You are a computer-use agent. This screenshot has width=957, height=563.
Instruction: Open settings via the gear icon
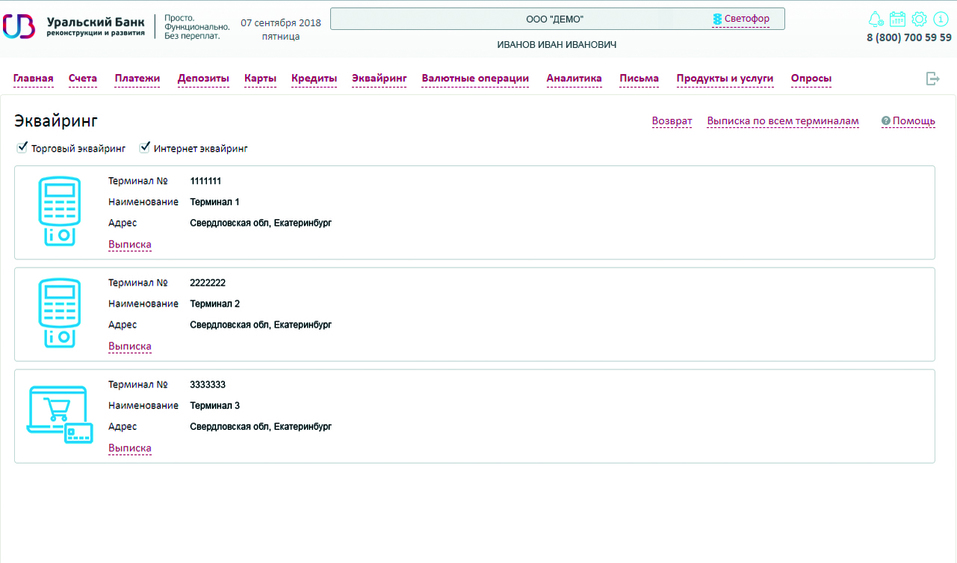click(919, 19)
